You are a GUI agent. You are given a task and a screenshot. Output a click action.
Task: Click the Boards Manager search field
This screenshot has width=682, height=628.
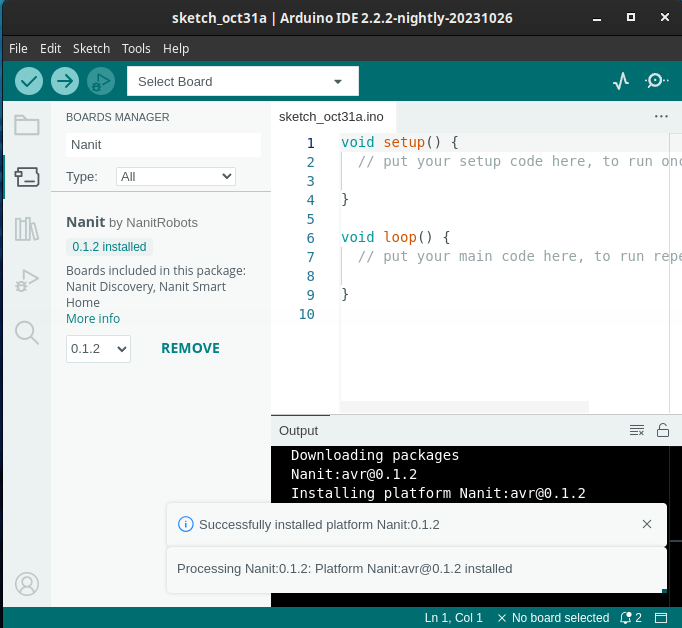point(164,145)
